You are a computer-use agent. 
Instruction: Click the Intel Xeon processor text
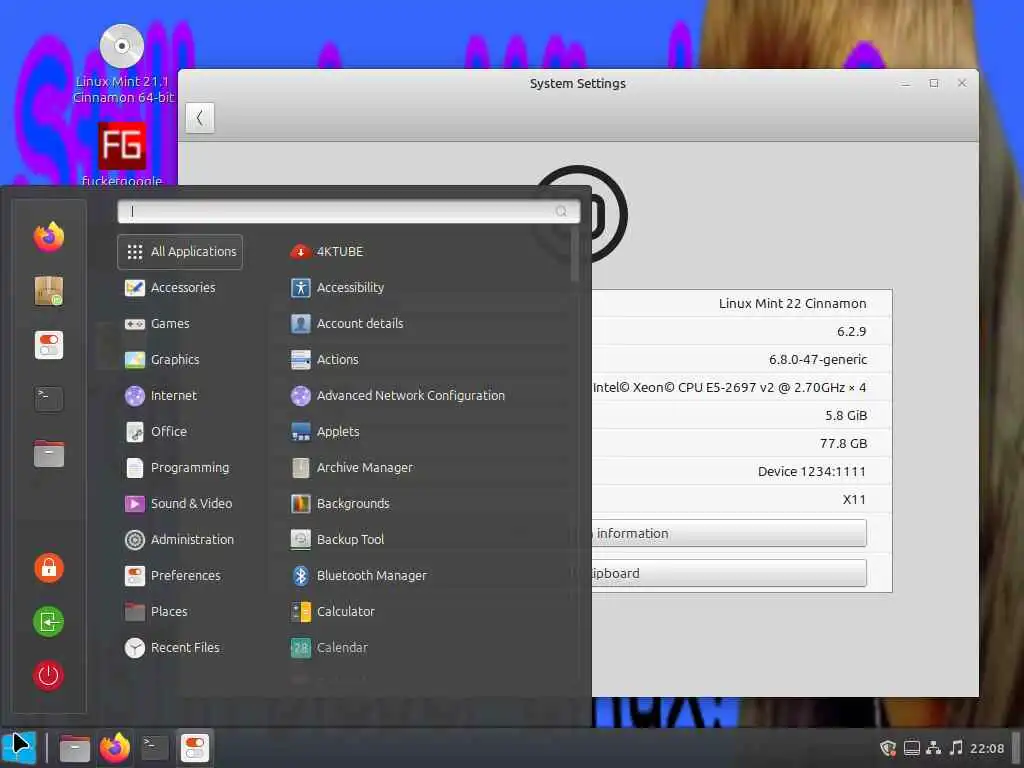[x=729, y=387]
